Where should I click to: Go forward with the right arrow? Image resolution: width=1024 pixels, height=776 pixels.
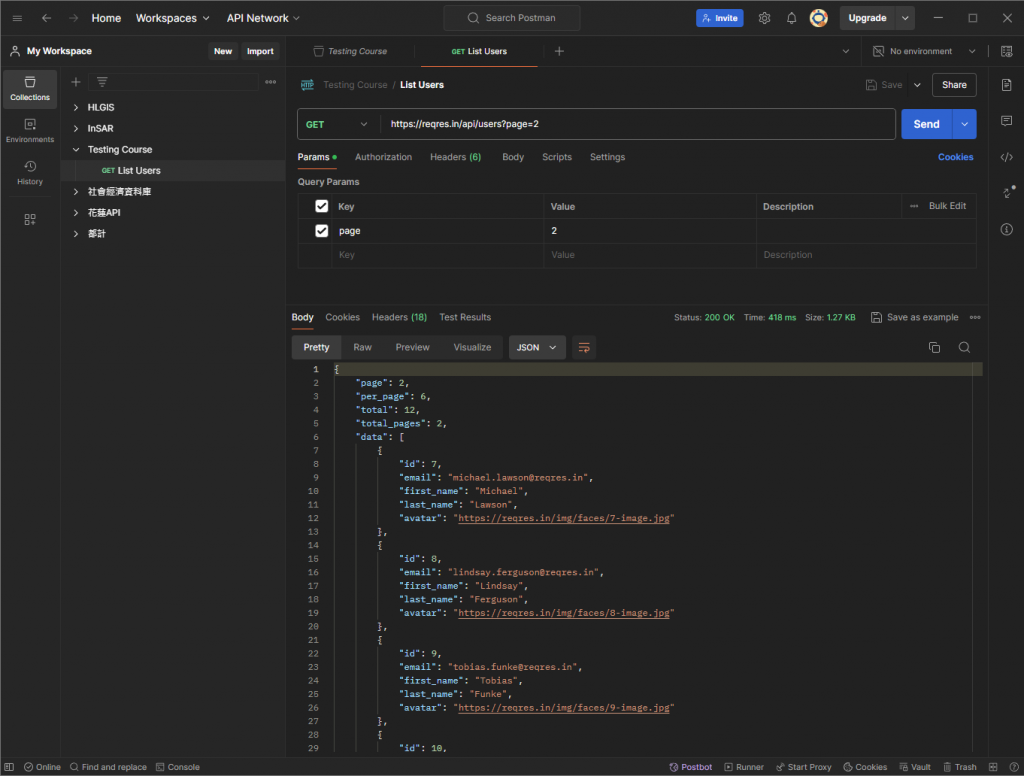point(74,18)
